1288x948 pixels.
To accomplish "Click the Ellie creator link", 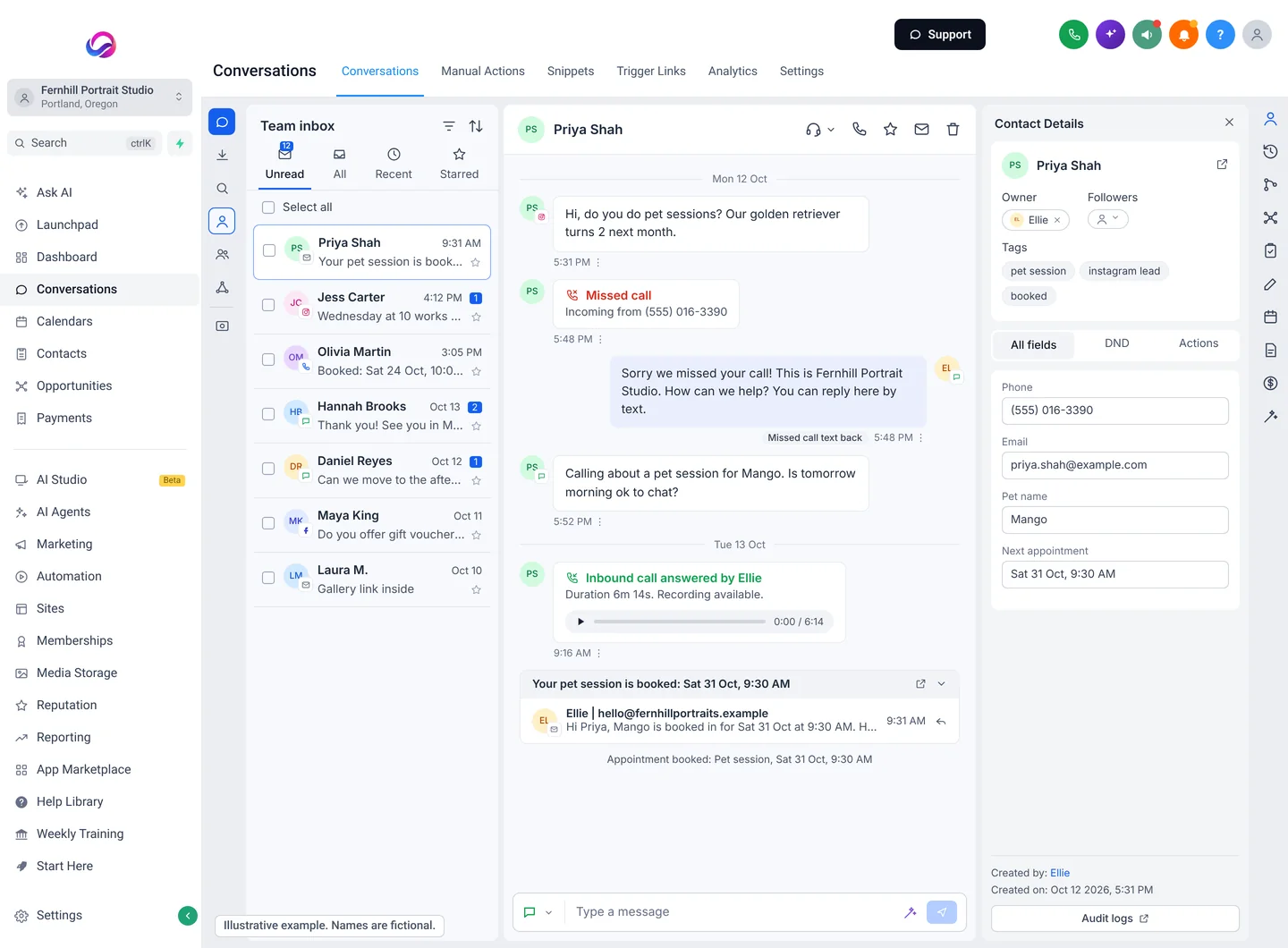I will coord(1060,873).
